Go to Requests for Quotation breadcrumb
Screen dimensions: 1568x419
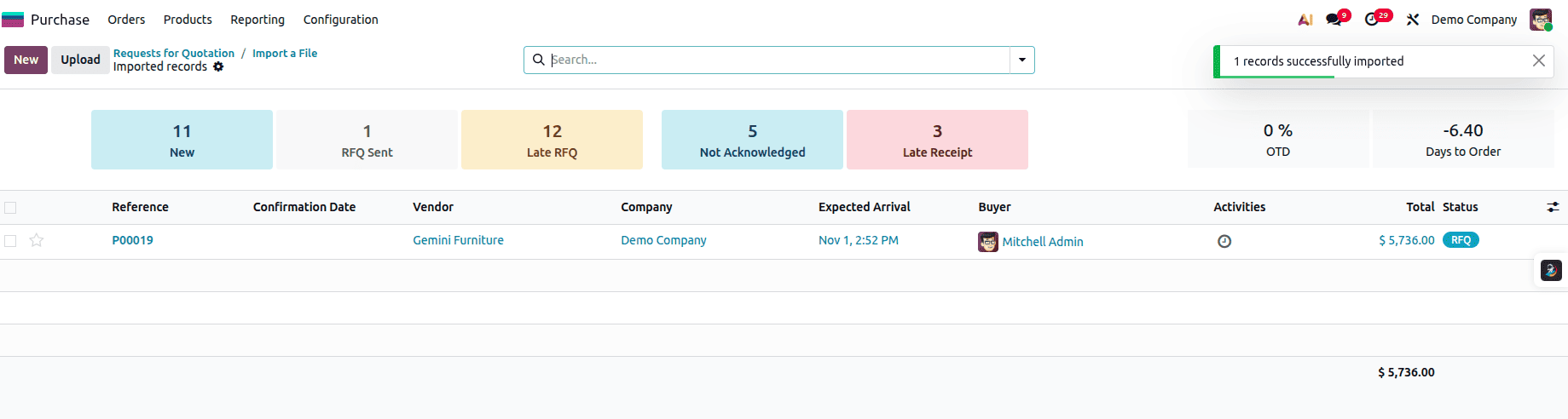(174, 53)
